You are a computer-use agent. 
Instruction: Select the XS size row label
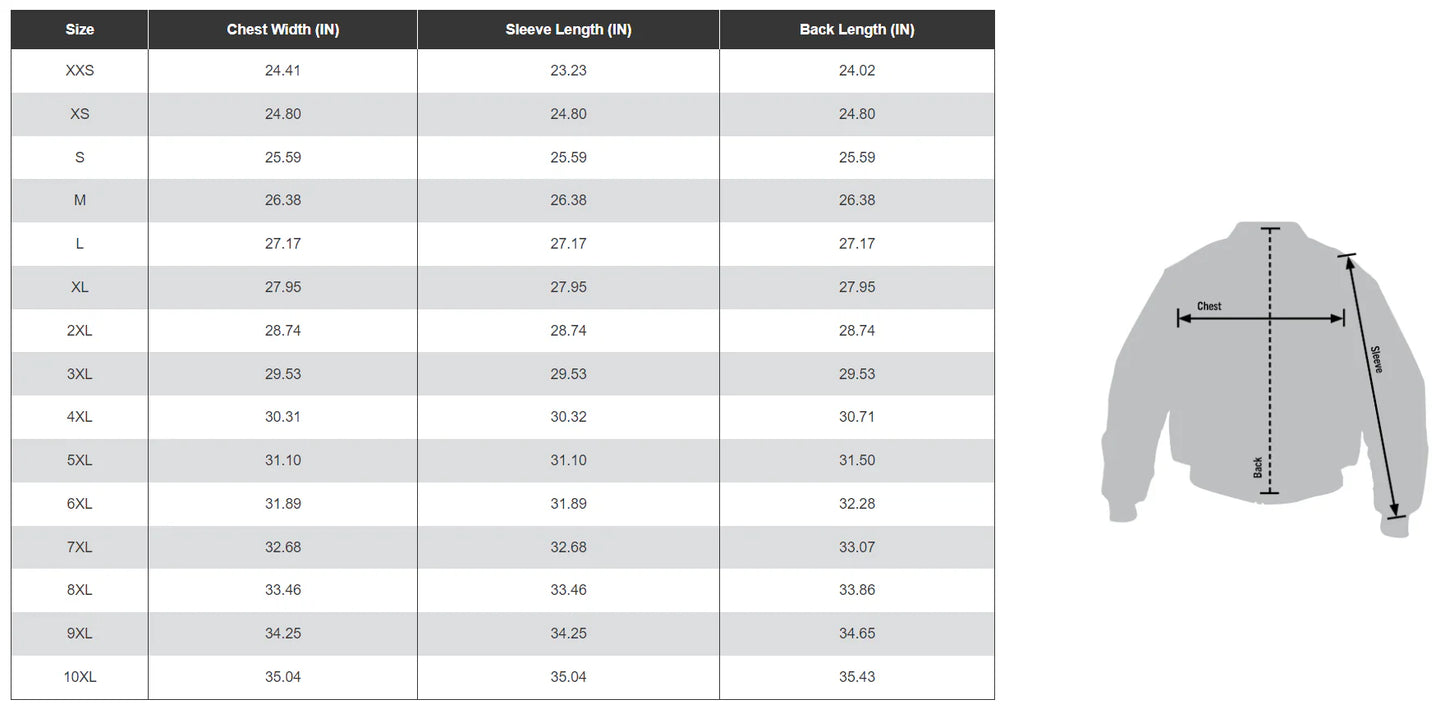[80, 114]
